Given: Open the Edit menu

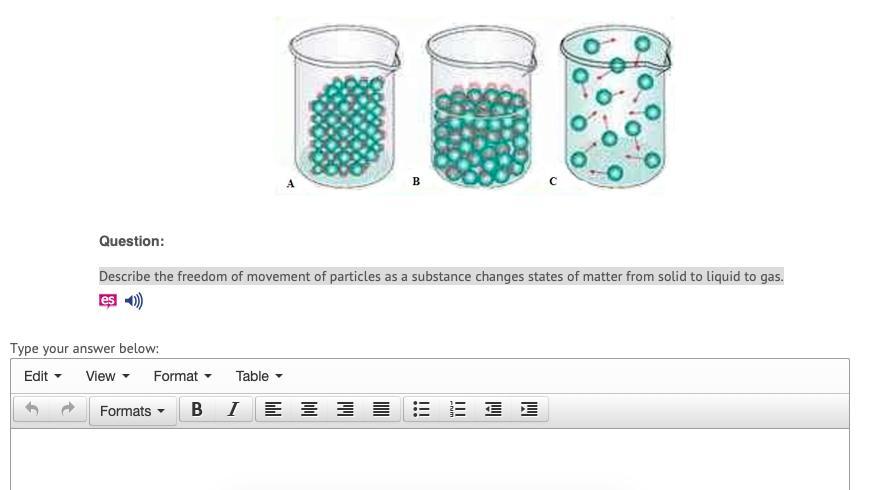Looking at the screenshot, I should point(43,376).
